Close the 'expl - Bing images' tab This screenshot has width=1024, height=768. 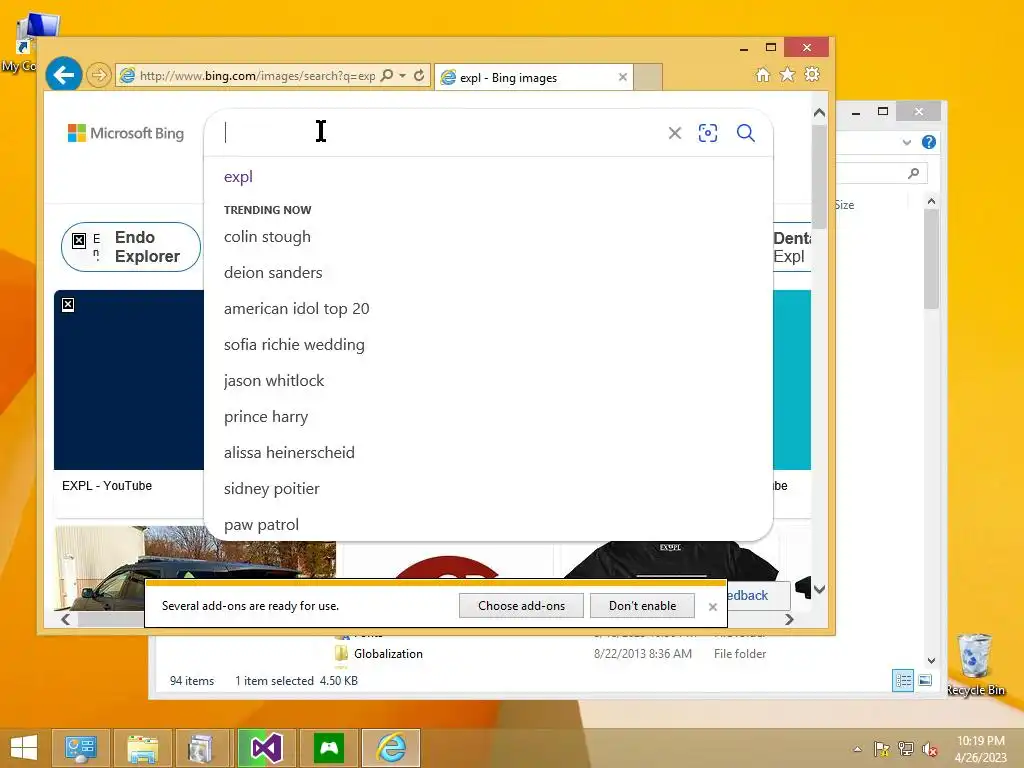623,77
